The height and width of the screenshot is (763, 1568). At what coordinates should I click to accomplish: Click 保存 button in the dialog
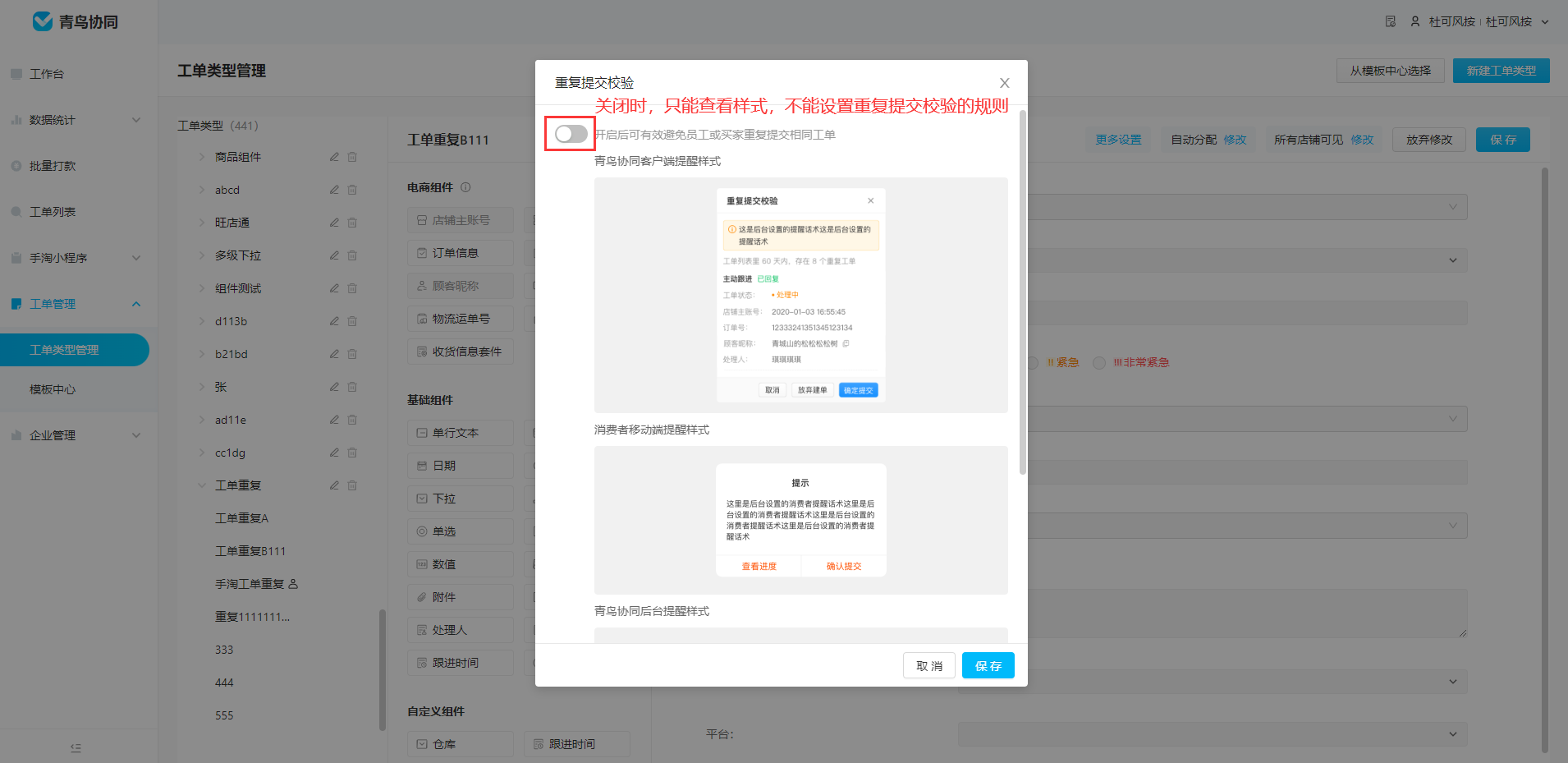[x=988, y=665]
